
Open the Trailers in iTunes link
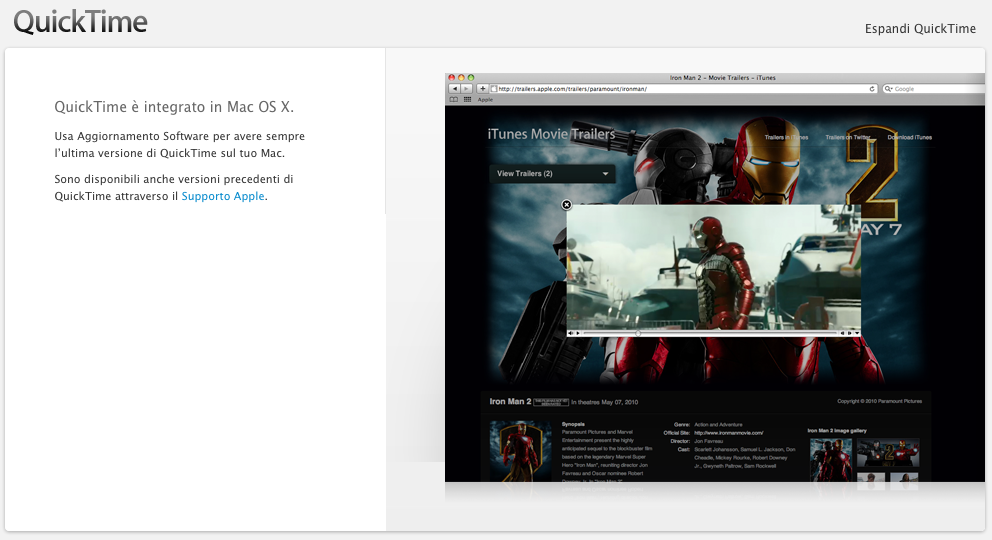[x=786, y=137]
